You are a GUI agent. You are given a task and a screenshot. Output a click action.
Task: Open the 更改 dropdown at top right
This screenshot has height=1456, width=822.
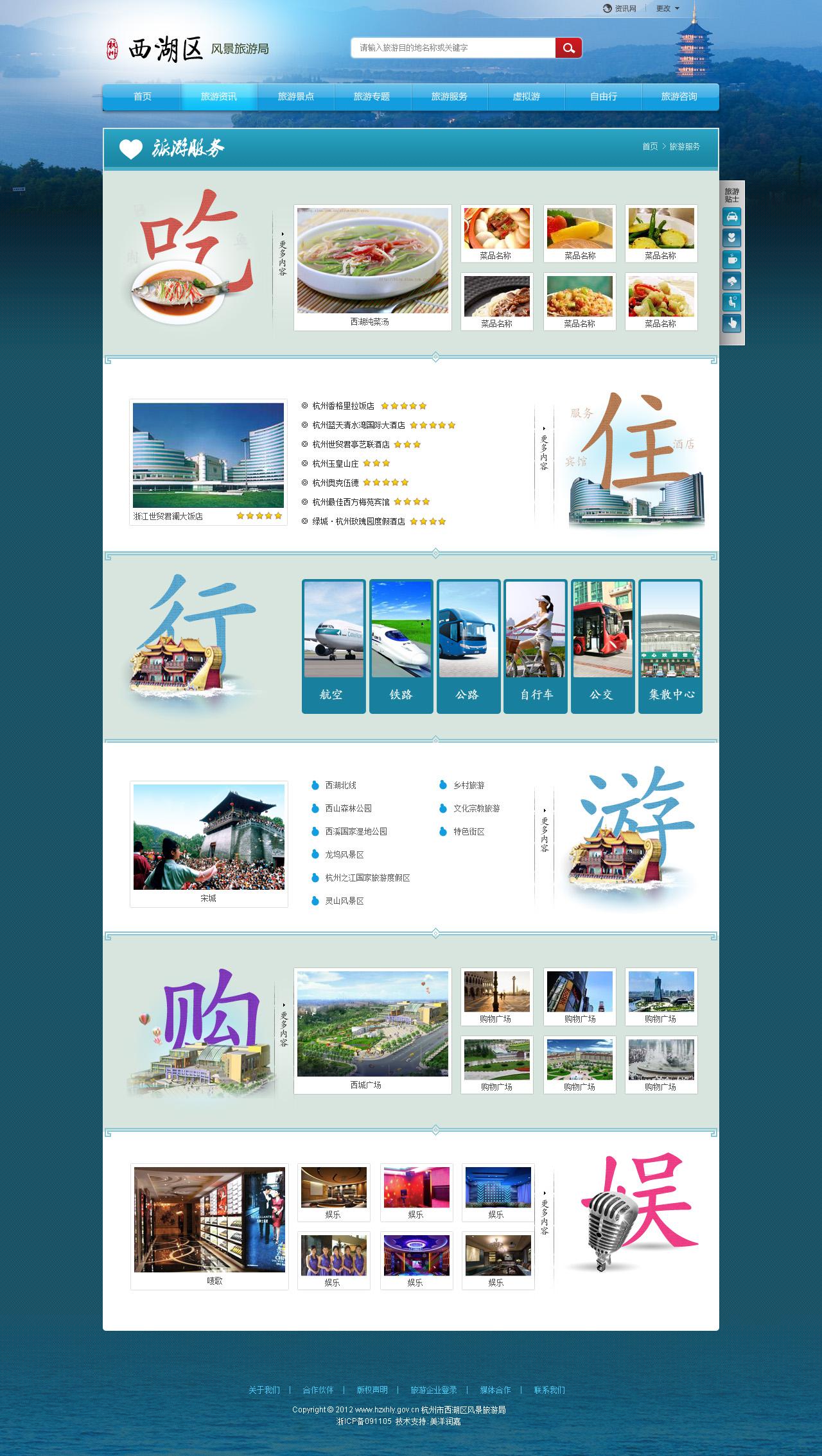[x=667, y=8]
